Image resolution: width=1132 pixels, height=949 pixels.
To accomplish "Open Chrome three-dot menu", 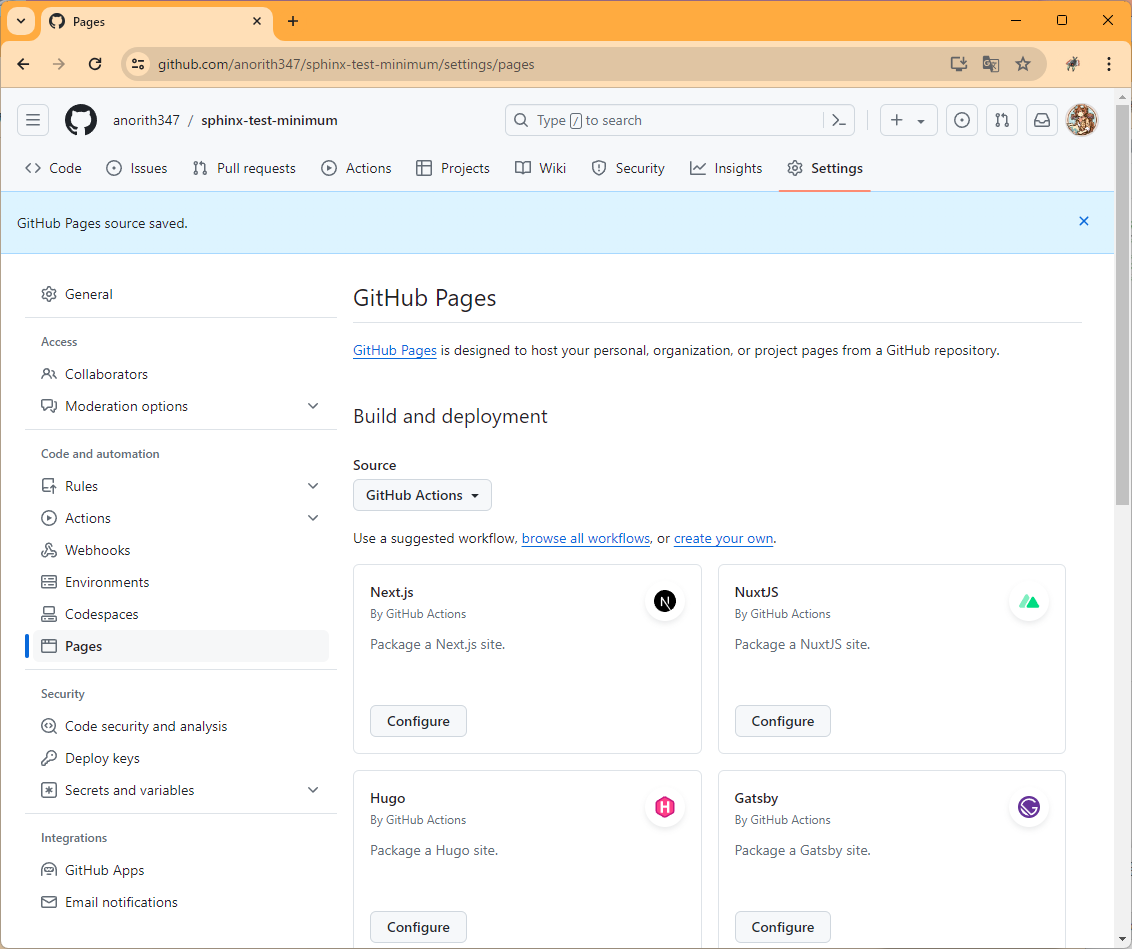I will [1109, 64].
